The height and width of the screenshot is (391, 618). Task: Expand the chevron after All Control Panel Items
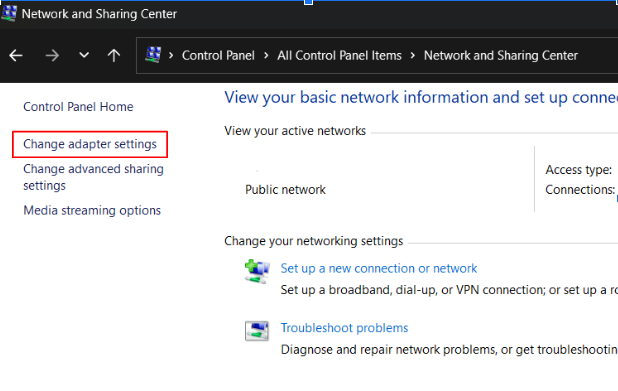[413, 56]
